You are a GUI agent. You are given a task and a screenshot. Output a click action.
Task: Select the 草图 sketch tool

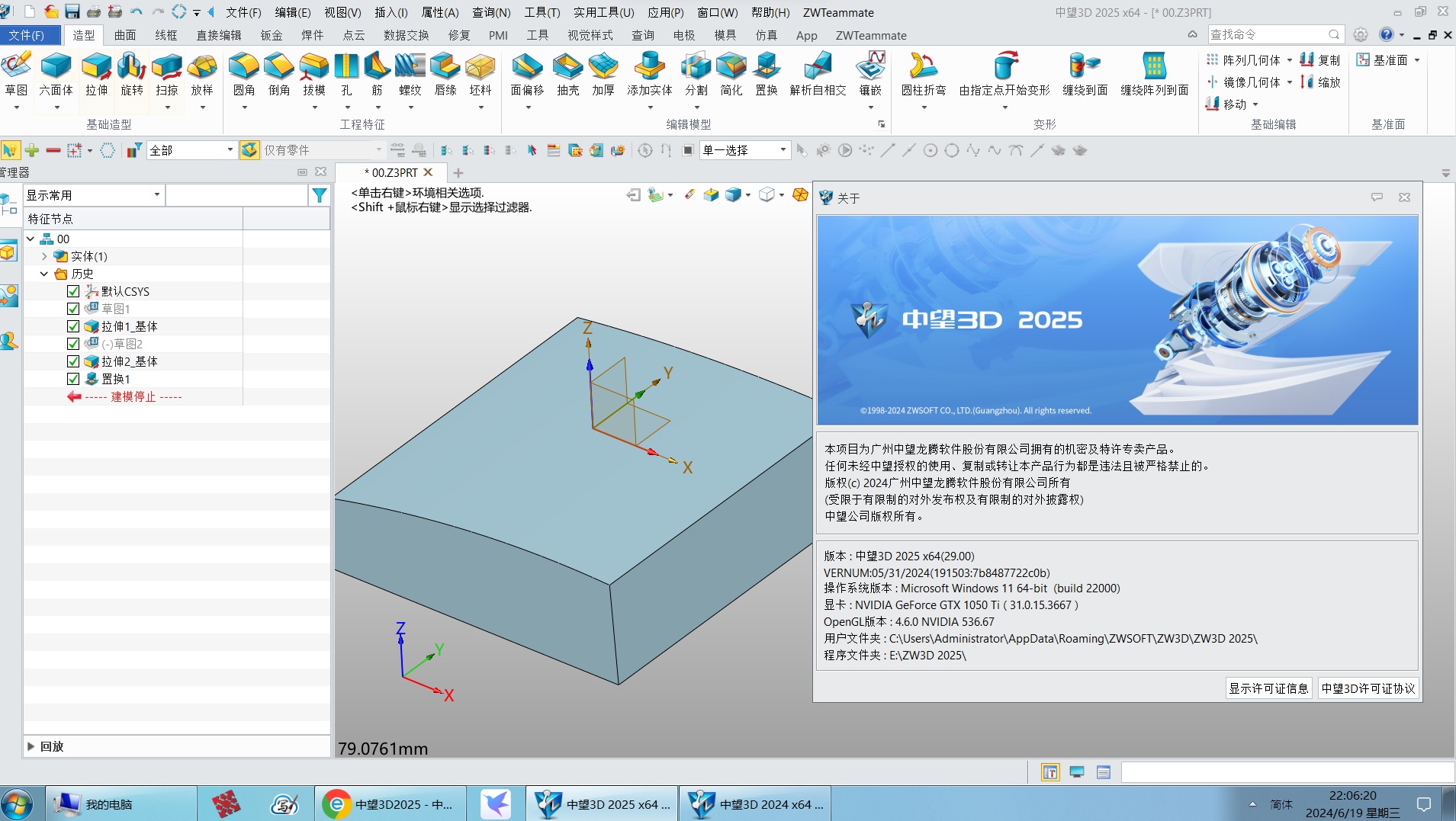point(16,74)
